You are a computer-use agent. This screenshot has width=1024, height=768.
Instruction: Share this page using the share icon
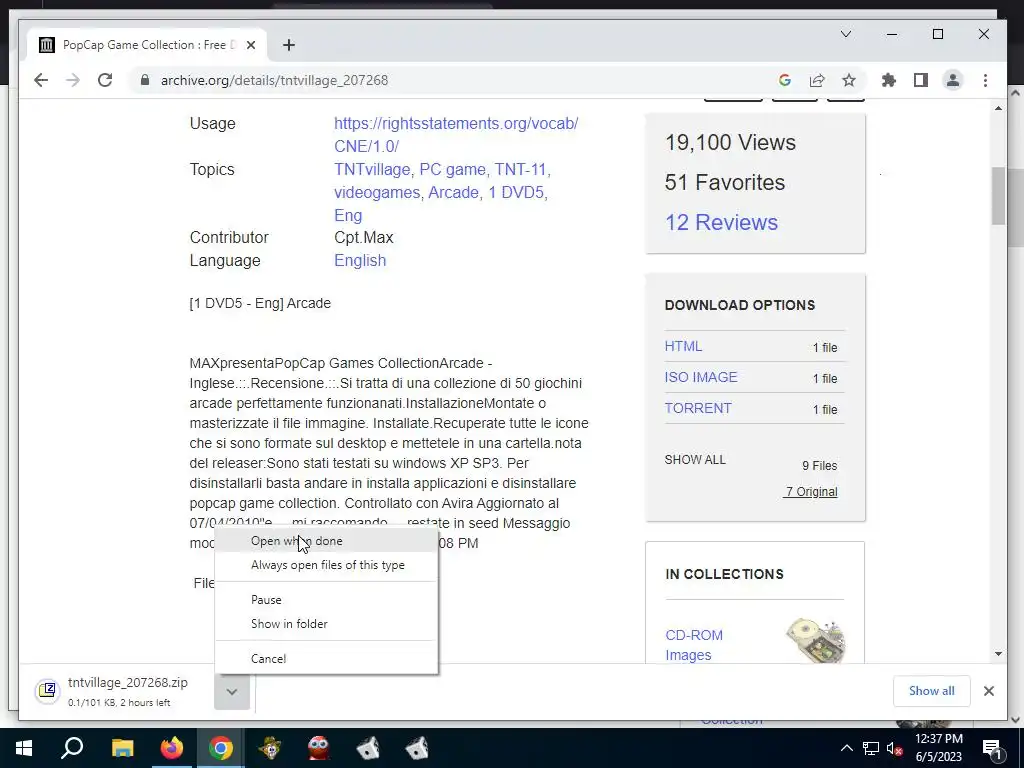[817, 80]
